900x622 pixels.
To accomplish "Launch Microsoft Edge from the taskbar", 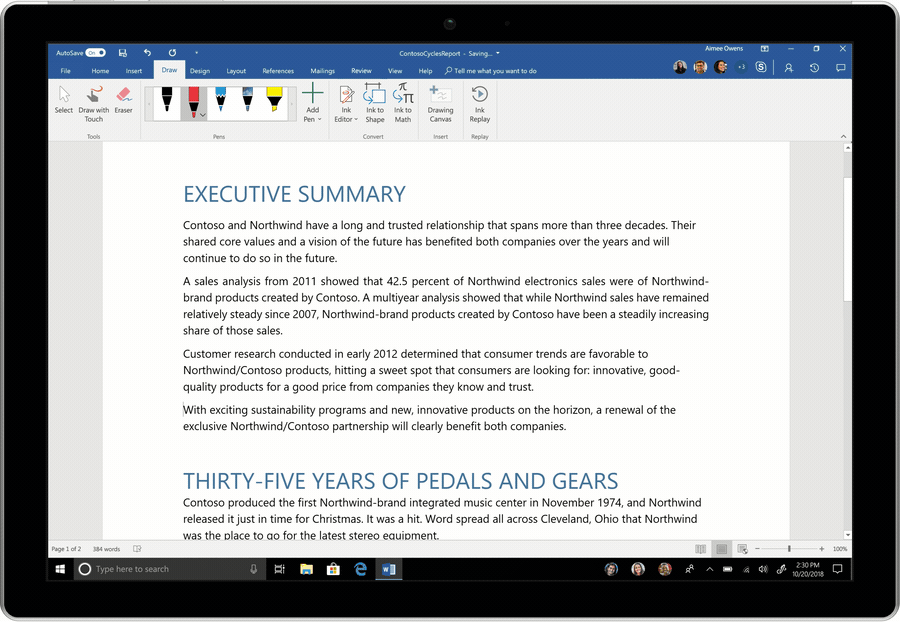I will [360, 569].
